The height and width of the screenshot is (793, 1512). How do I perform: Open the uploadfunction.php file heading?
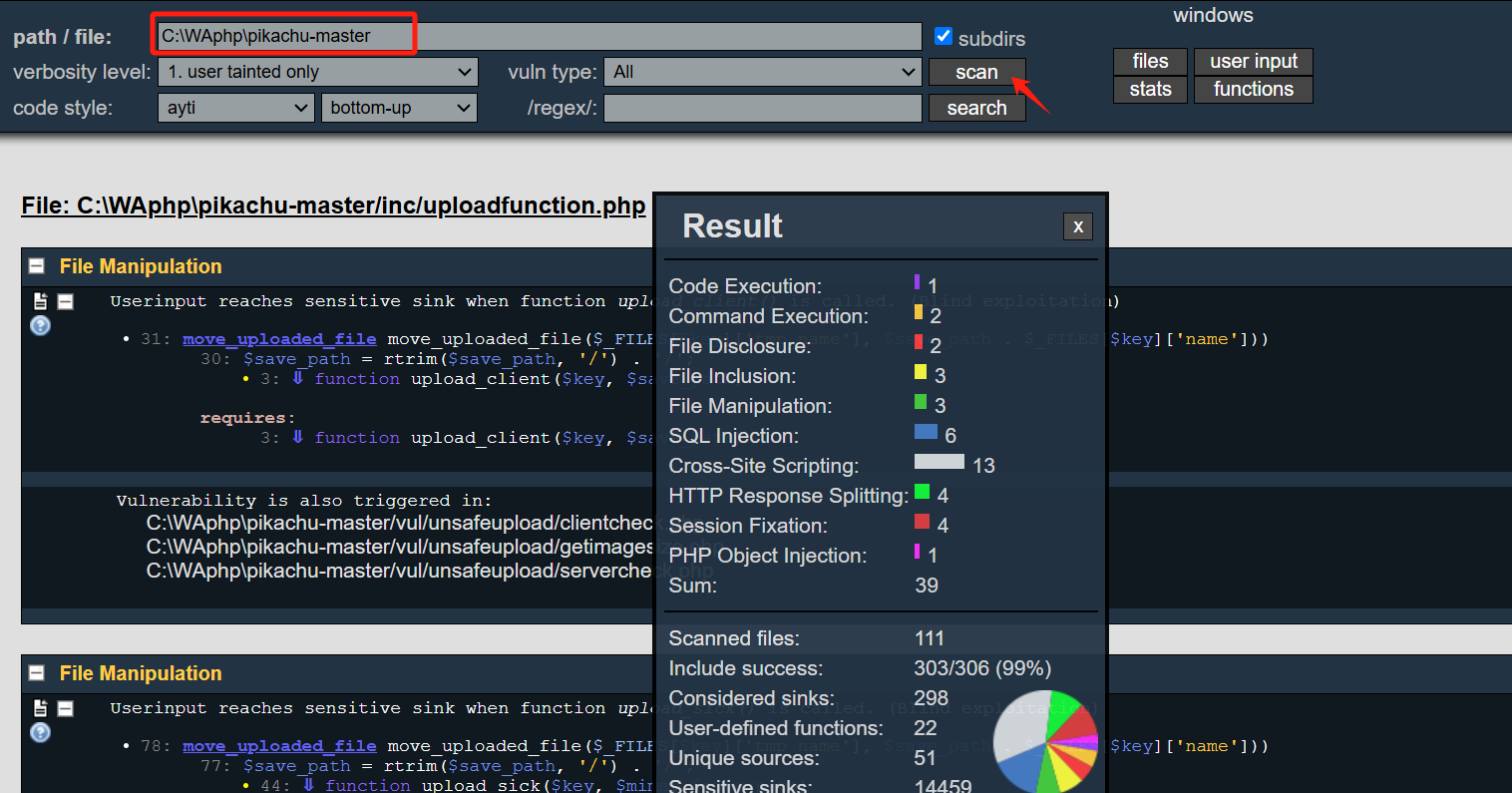pyautogui.click(x=334, y=205)
